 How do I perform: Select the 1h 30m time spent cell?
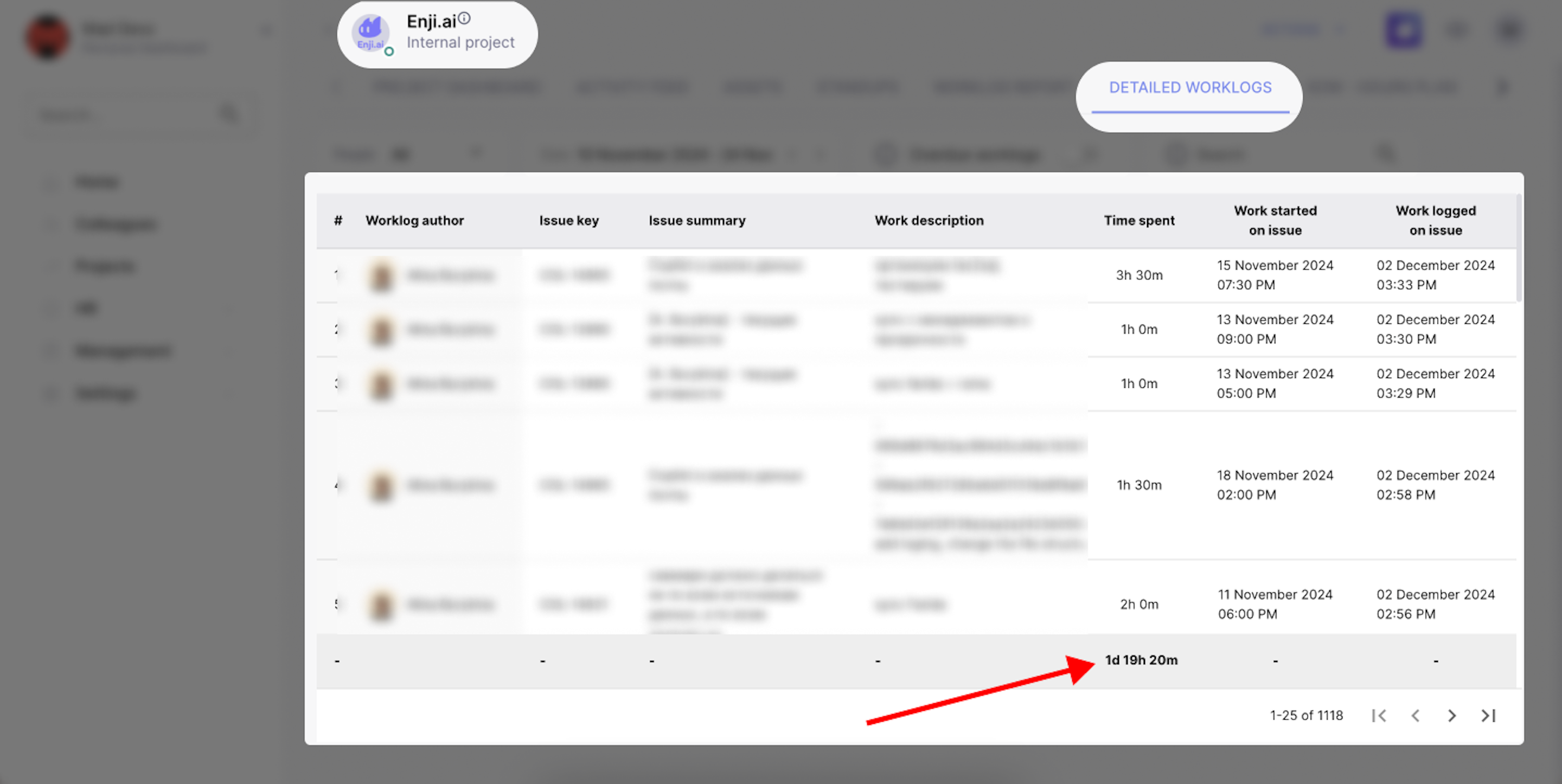coord(1140,485)
